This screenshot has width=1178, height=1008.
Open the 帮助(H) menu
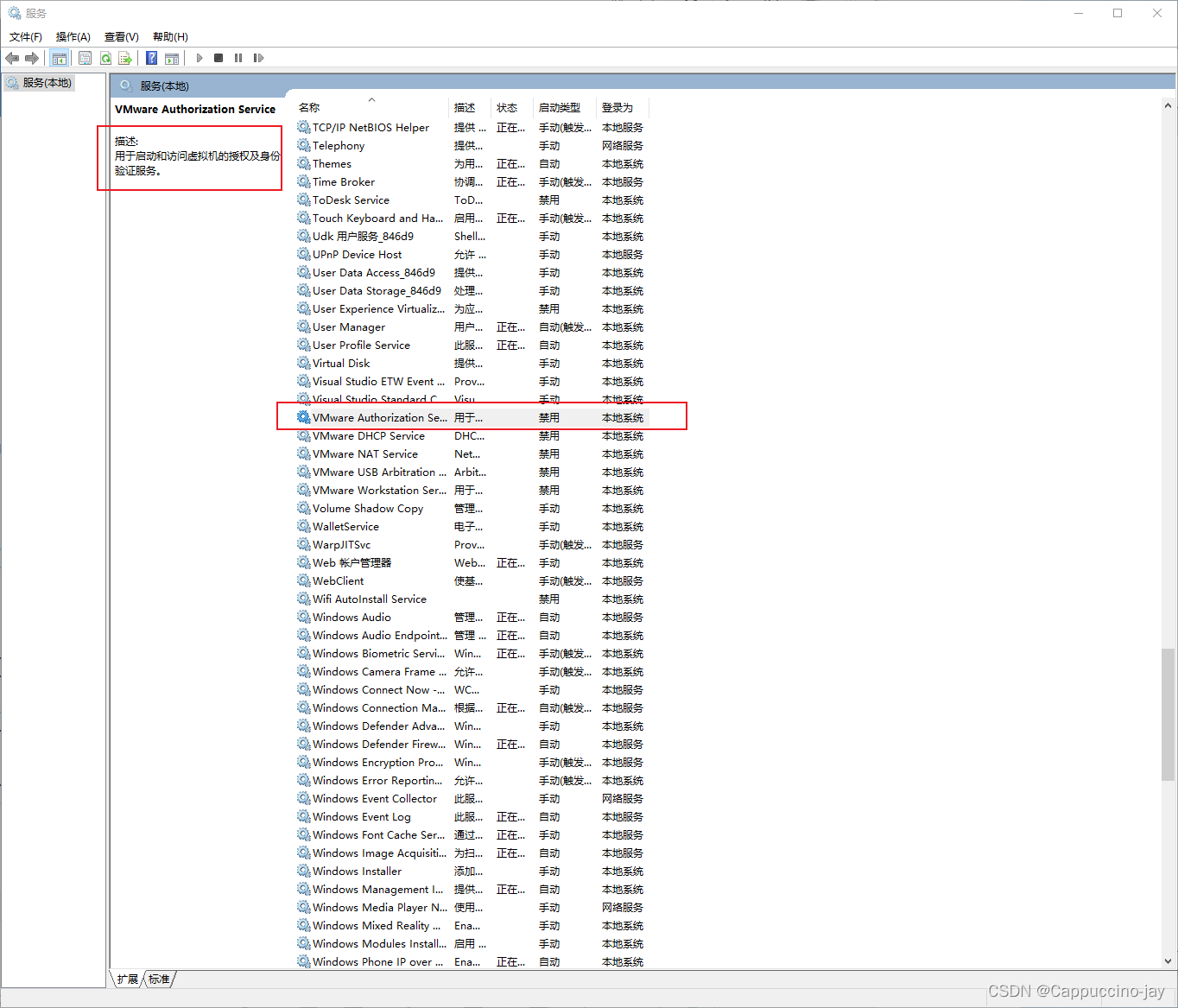point(170,36)
